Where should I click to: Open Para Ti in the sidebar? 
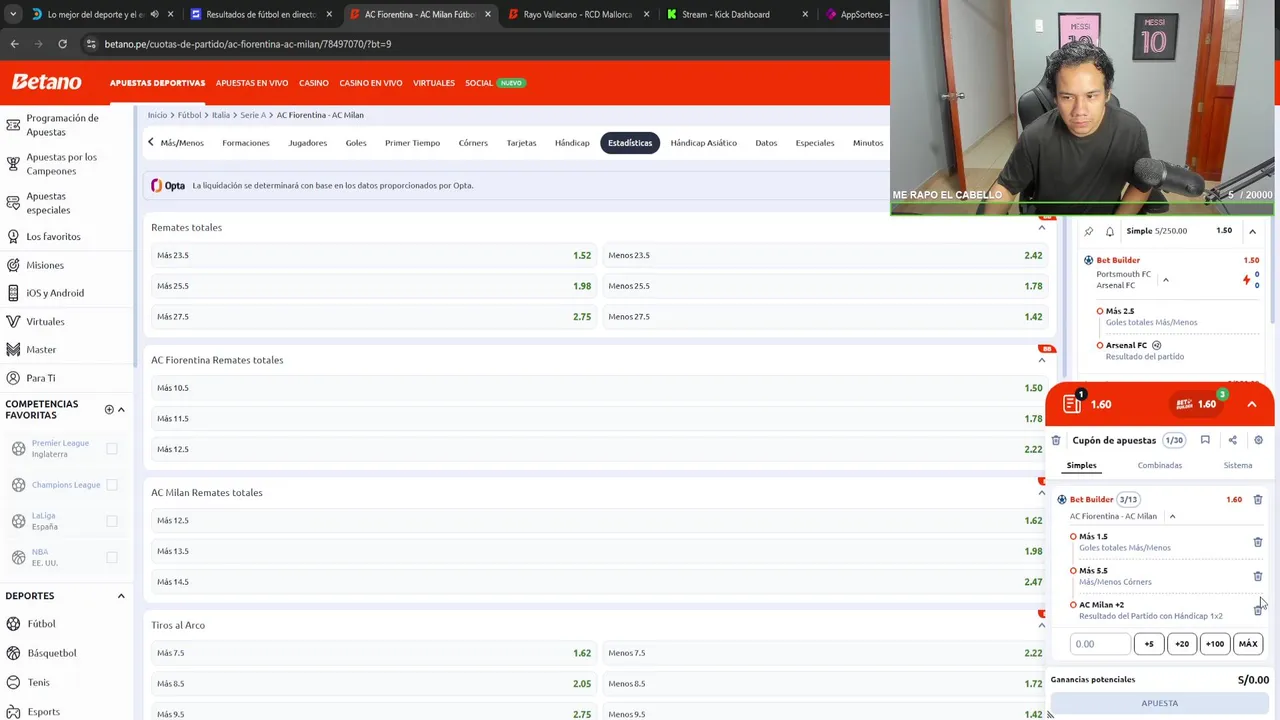point(40,378)
